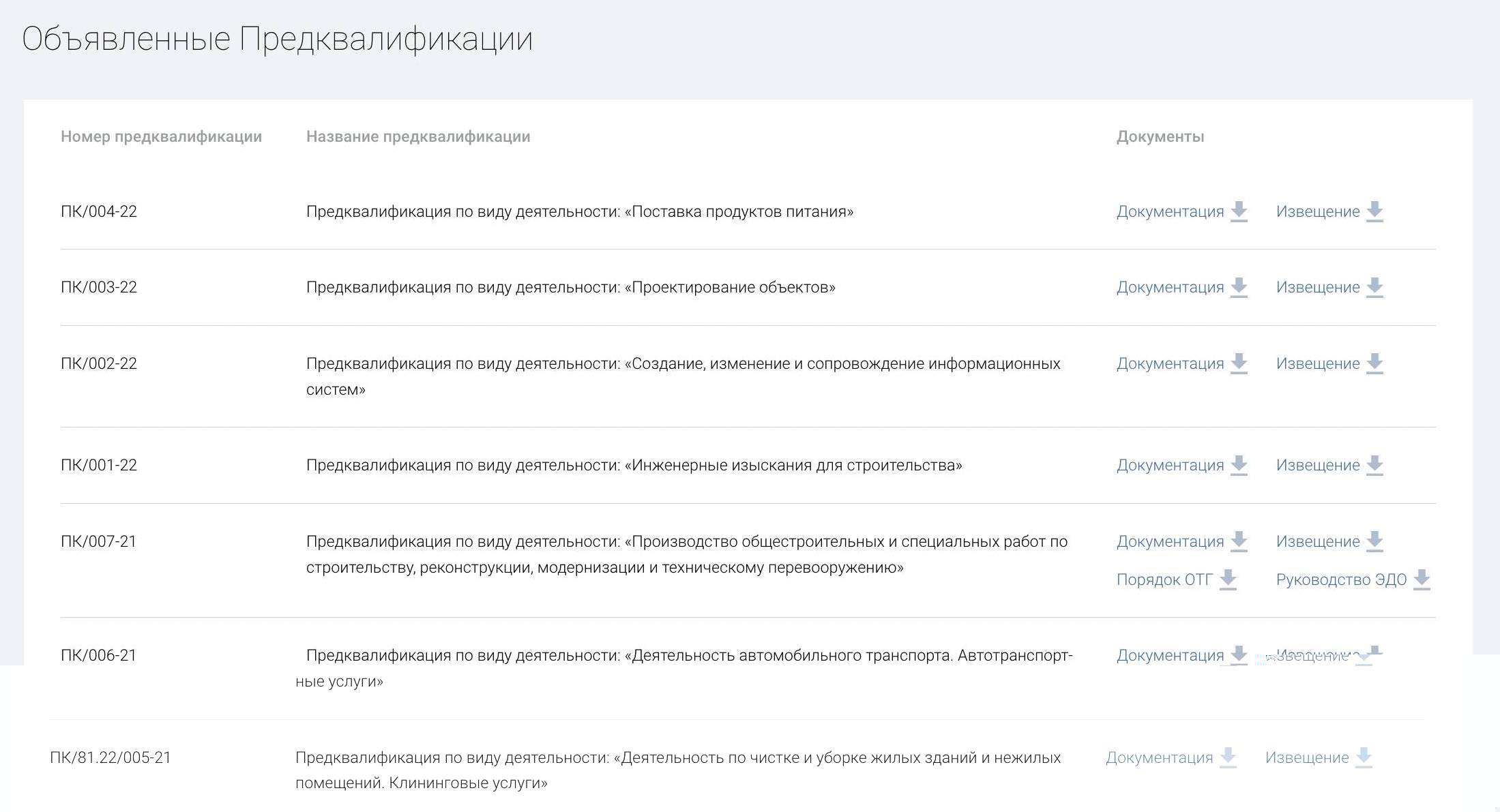Open Документация link for ПК/006-21
The image size is (1500, 812).
pos(1170,656)
